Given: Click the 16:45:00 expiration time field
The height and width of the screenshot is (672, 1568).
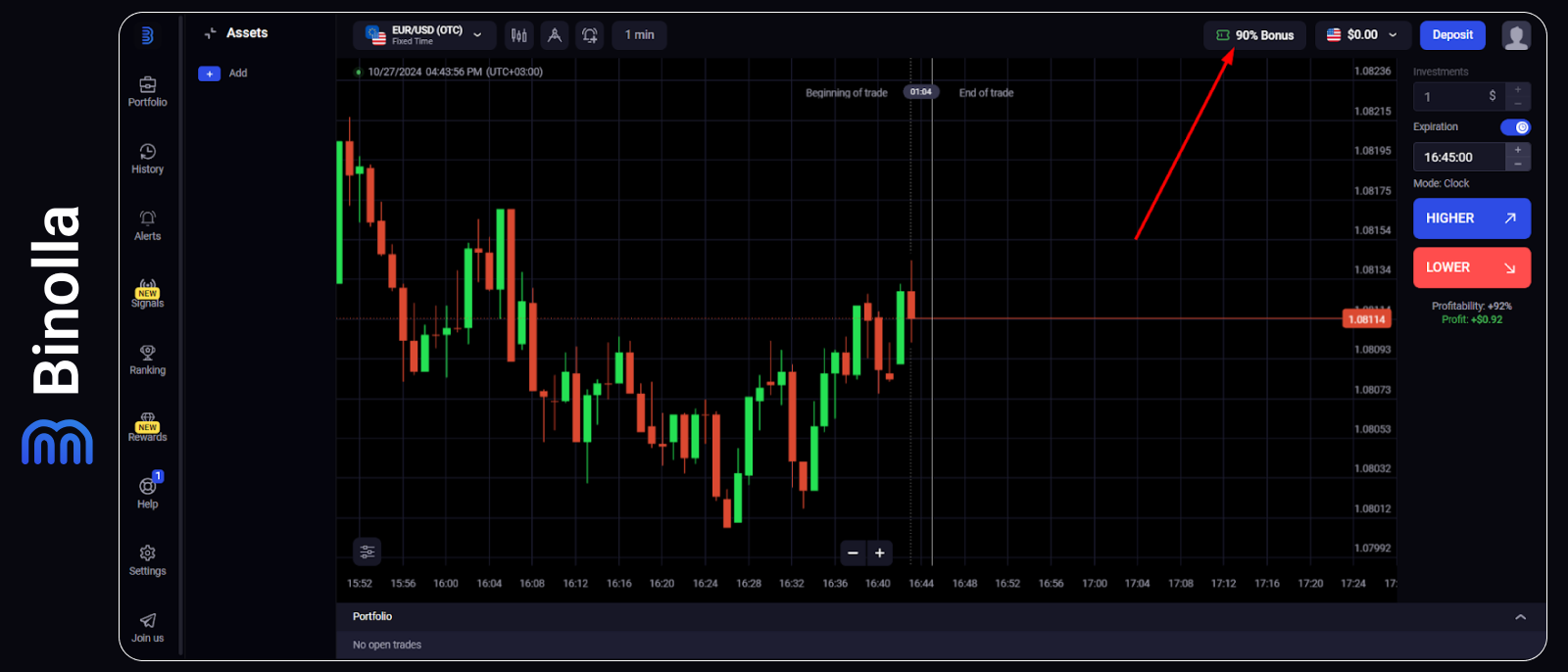Looking at the screenshot, I should click(1459, 157).
